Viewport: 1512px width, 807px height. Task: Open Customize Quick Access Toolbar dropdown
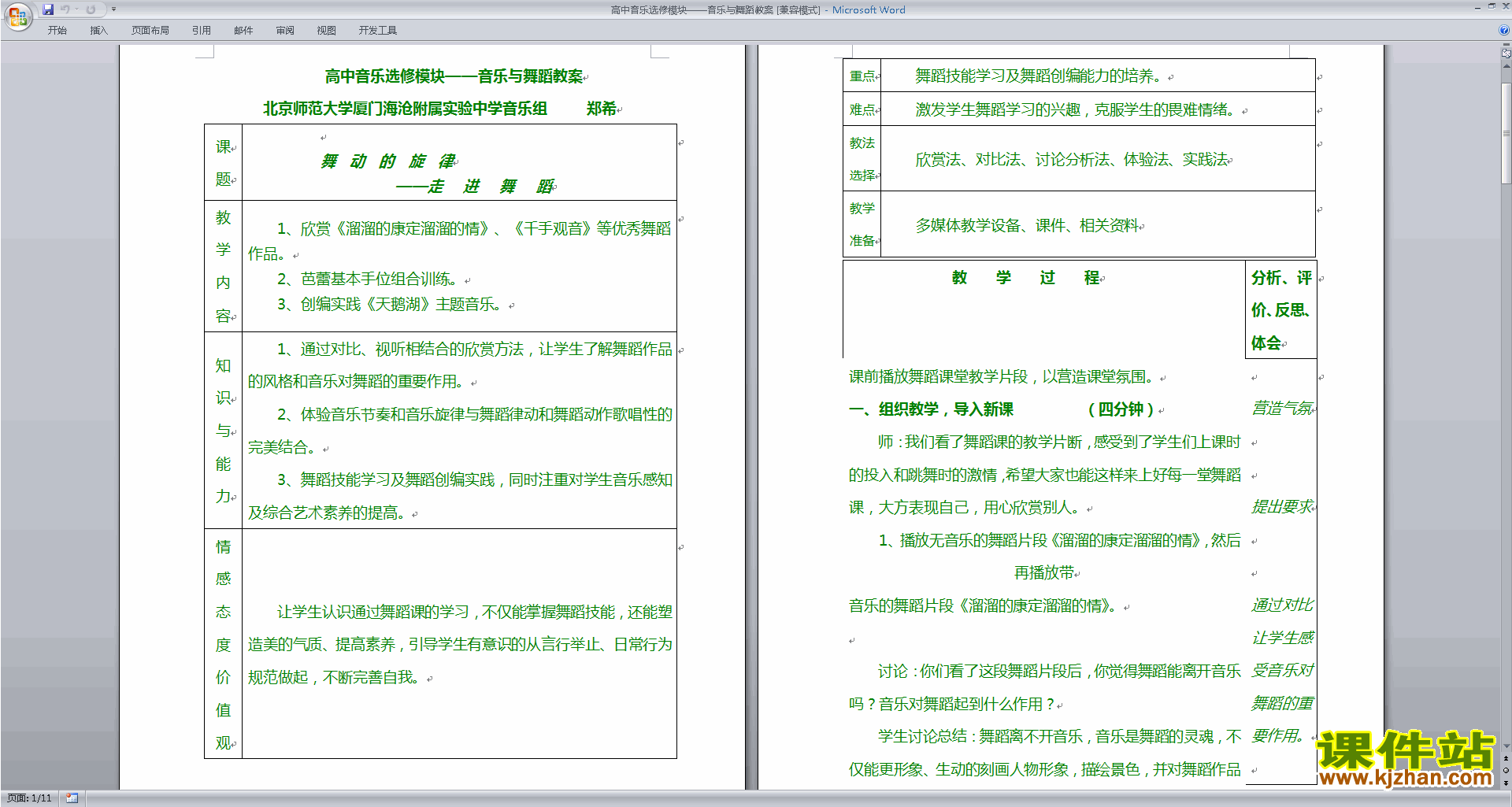(x=113, y=9)
